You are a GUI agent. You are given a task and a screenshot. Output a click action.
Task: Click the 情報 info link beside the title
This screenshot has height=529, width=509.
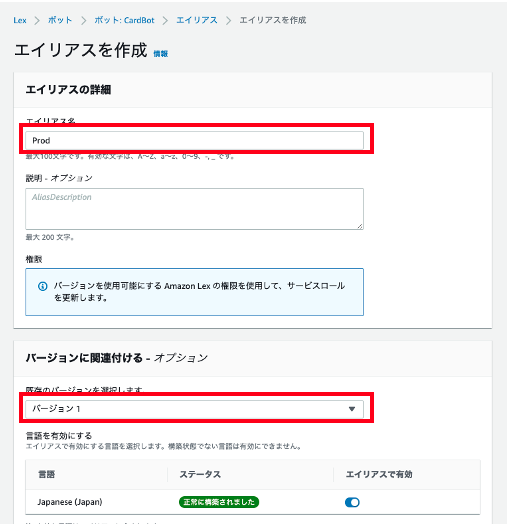click(161, 54)
